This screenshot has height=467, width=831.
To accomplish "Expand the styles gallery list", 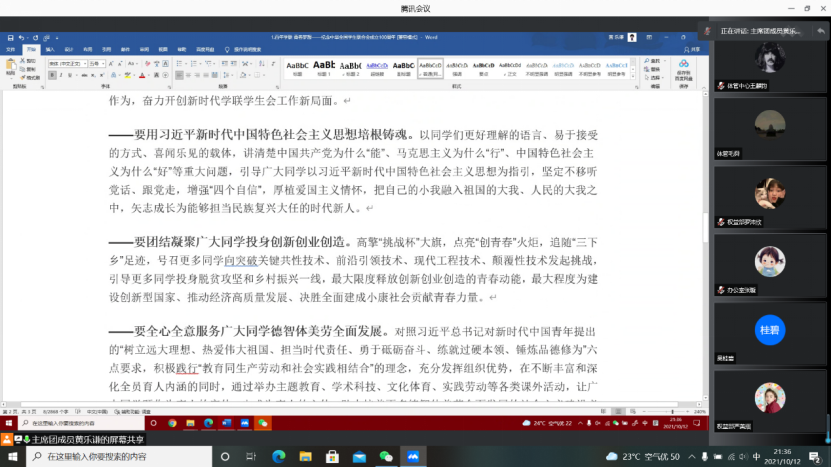I will click(x=634, y=76).
